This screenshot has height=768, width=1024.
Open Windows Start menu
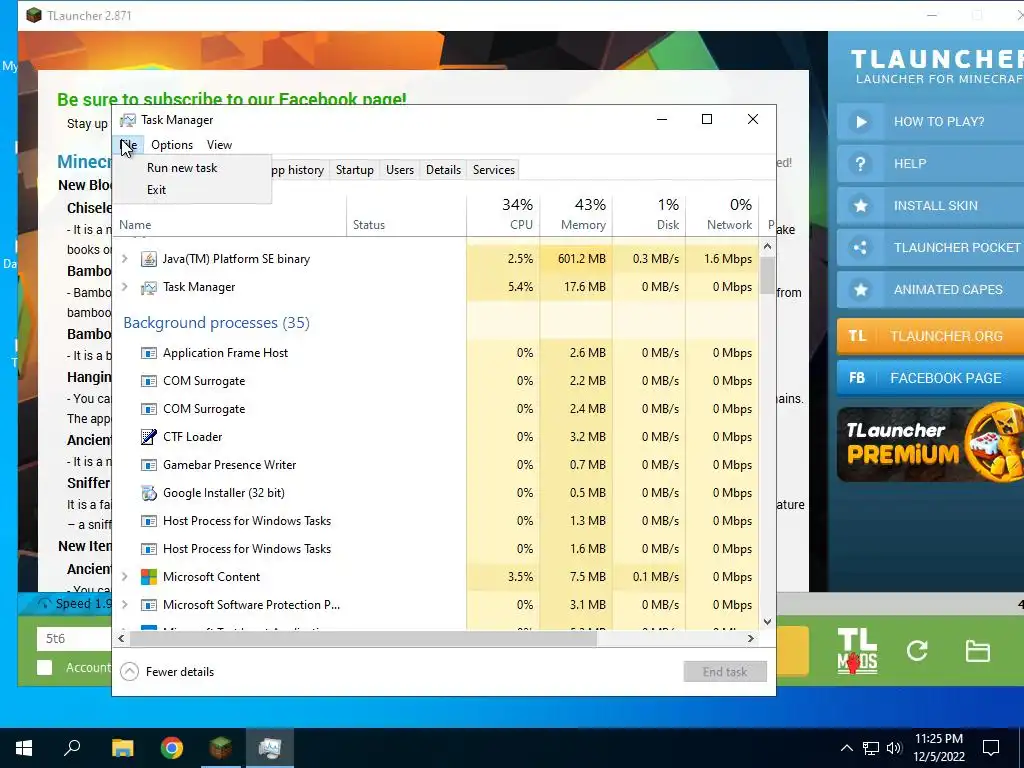point(24,748)
